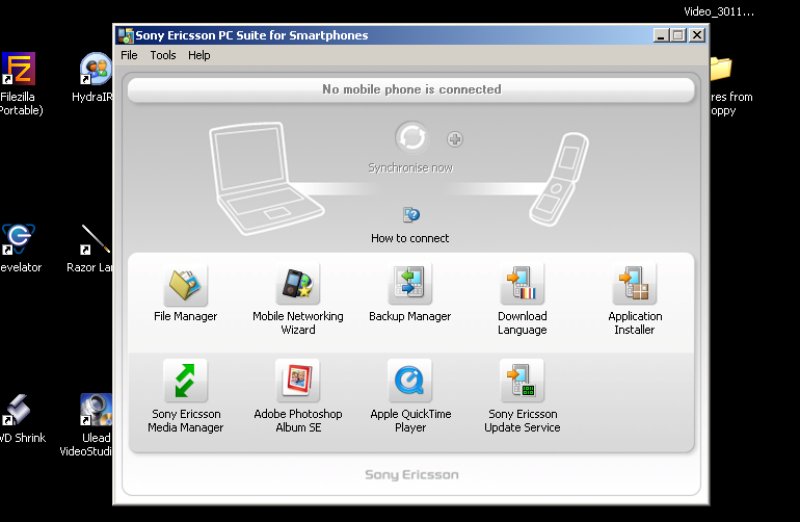Select the HydraIRC desktop icon
Viewport: 800px width, 522px height.
(96, 68)
